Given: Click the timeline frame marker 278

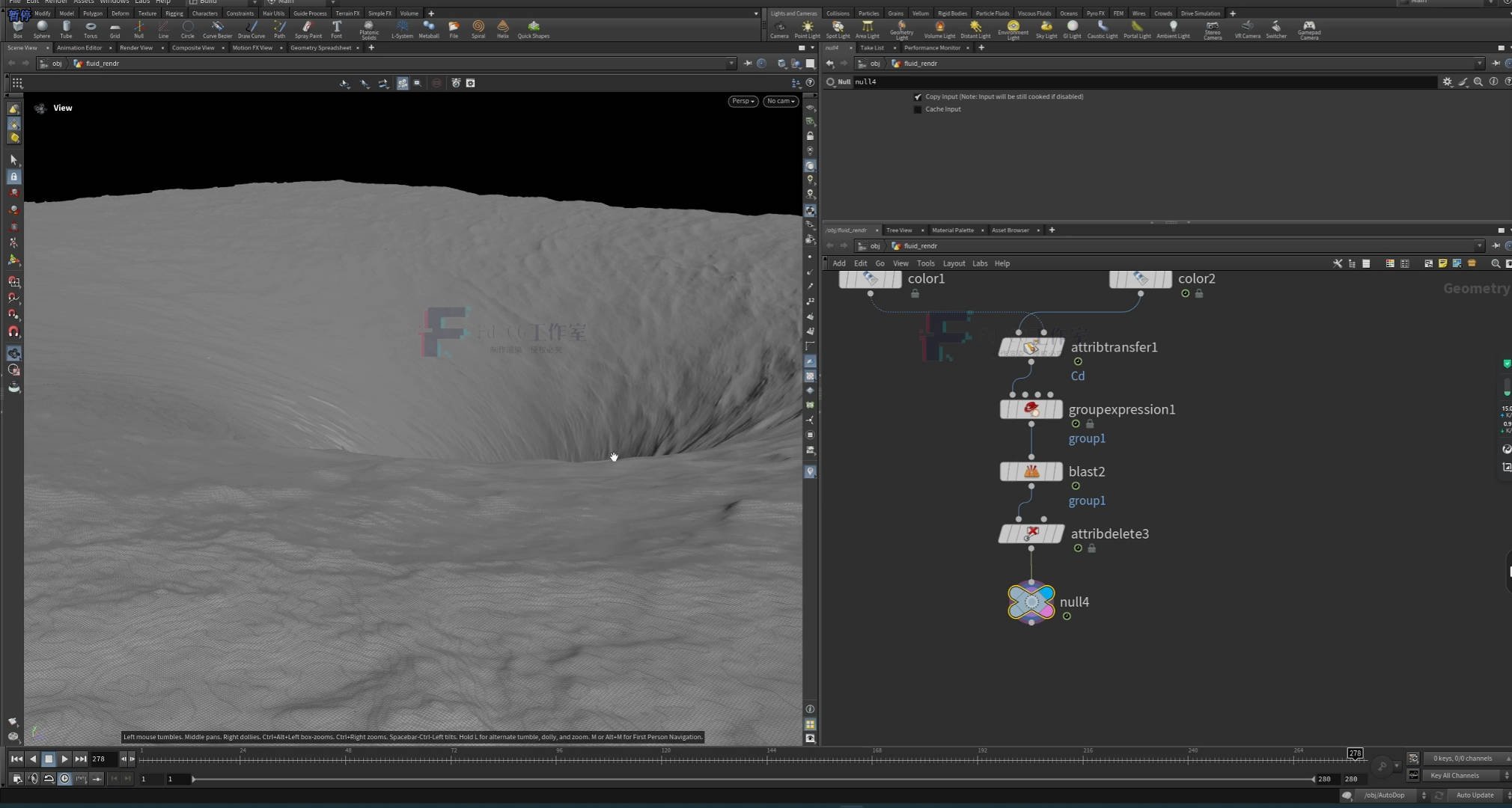Looking at the screenshot, I should coord(1355,753).
